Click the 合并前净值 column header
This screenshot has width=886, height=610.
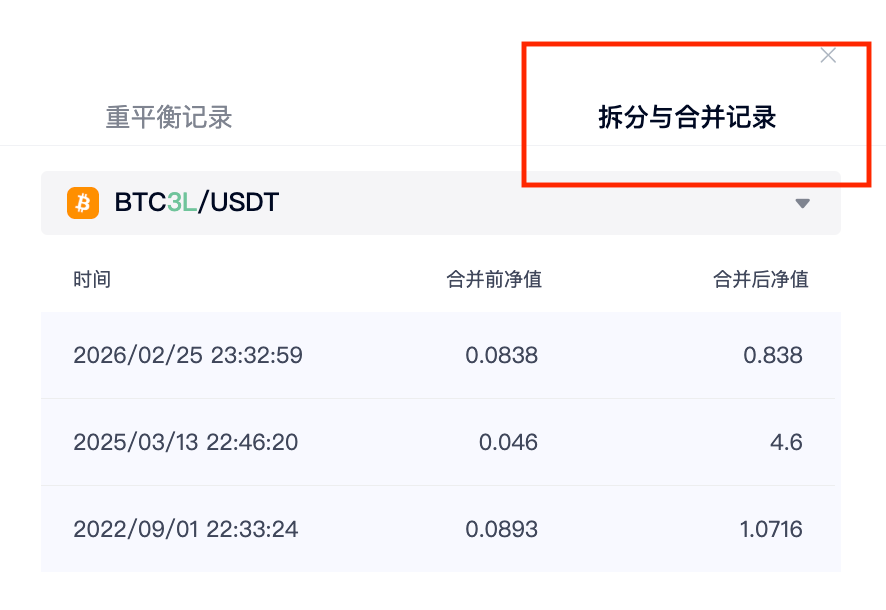(x=494, y=280)
